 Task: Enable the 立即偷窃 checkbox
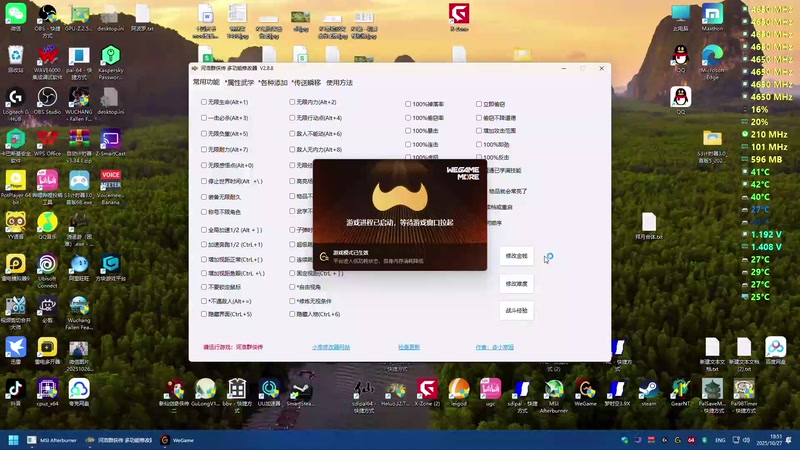coord(479,104)
